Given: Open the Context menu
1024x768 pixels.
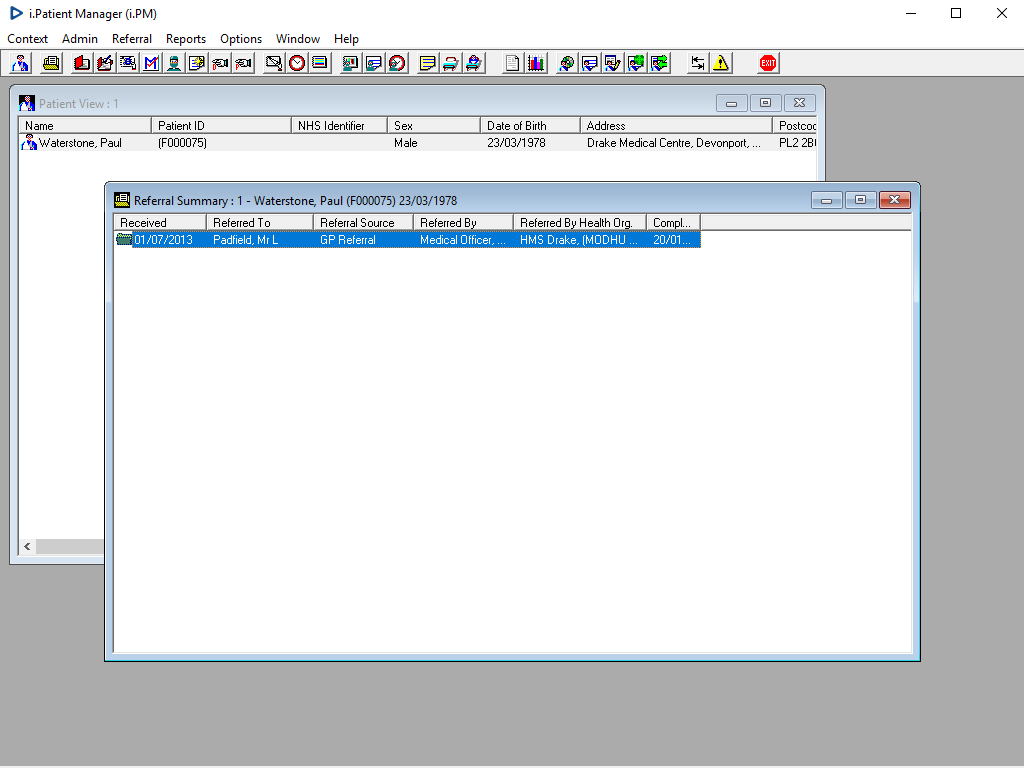Looking at the screenshot, I should (27, 39).
